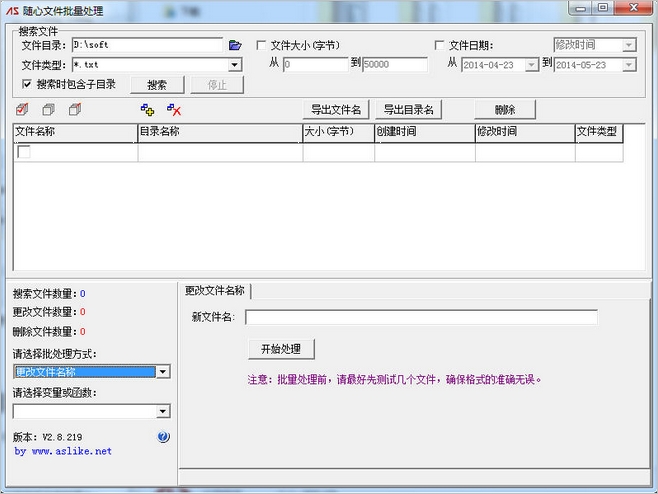Click the 搜索 button
Image resolution: width=658 pixels, height=494 pixels.
pyautogui.click(x=157, y=85)
